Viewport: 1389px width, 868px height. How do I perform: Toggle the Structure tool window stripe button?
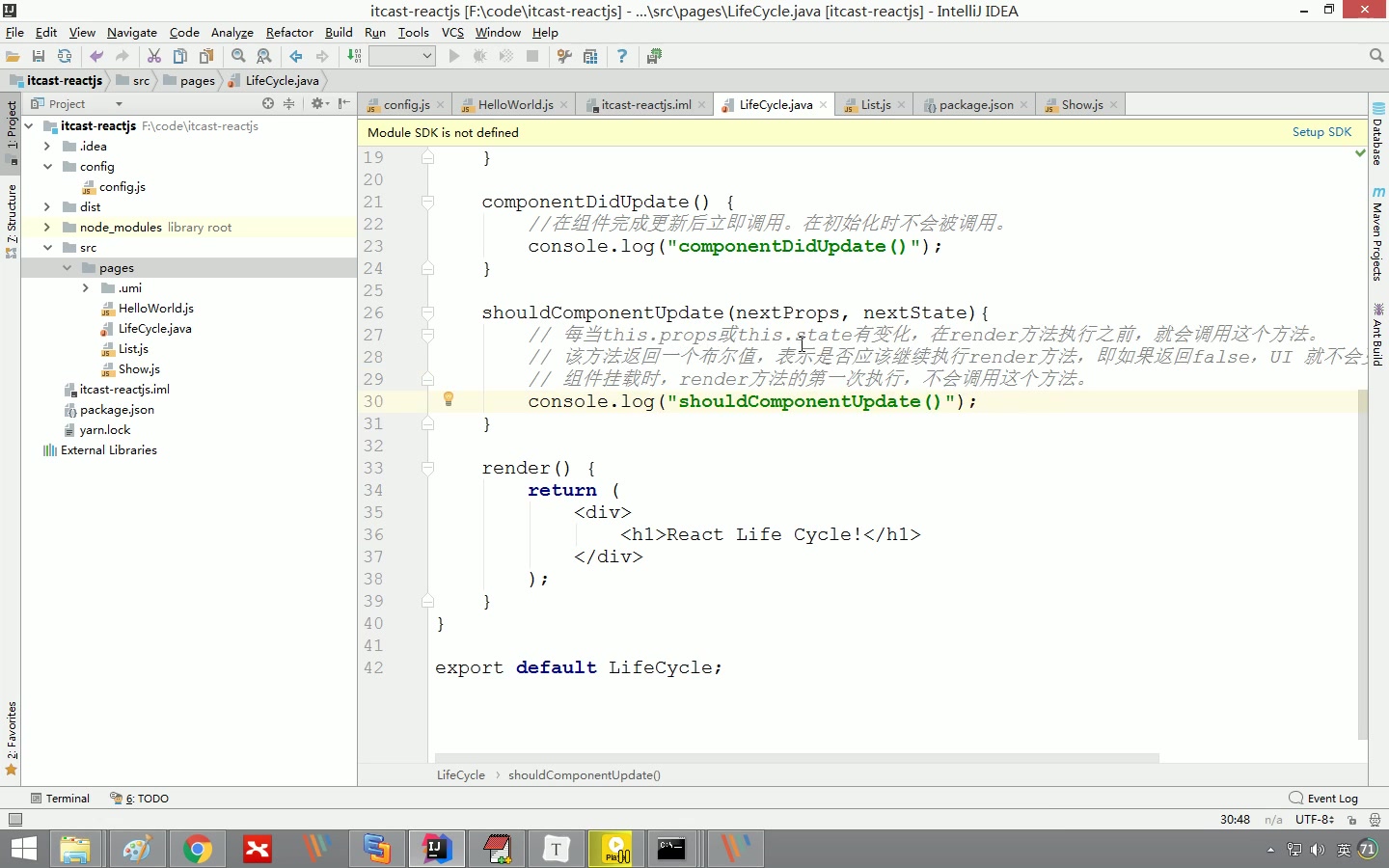11,221
